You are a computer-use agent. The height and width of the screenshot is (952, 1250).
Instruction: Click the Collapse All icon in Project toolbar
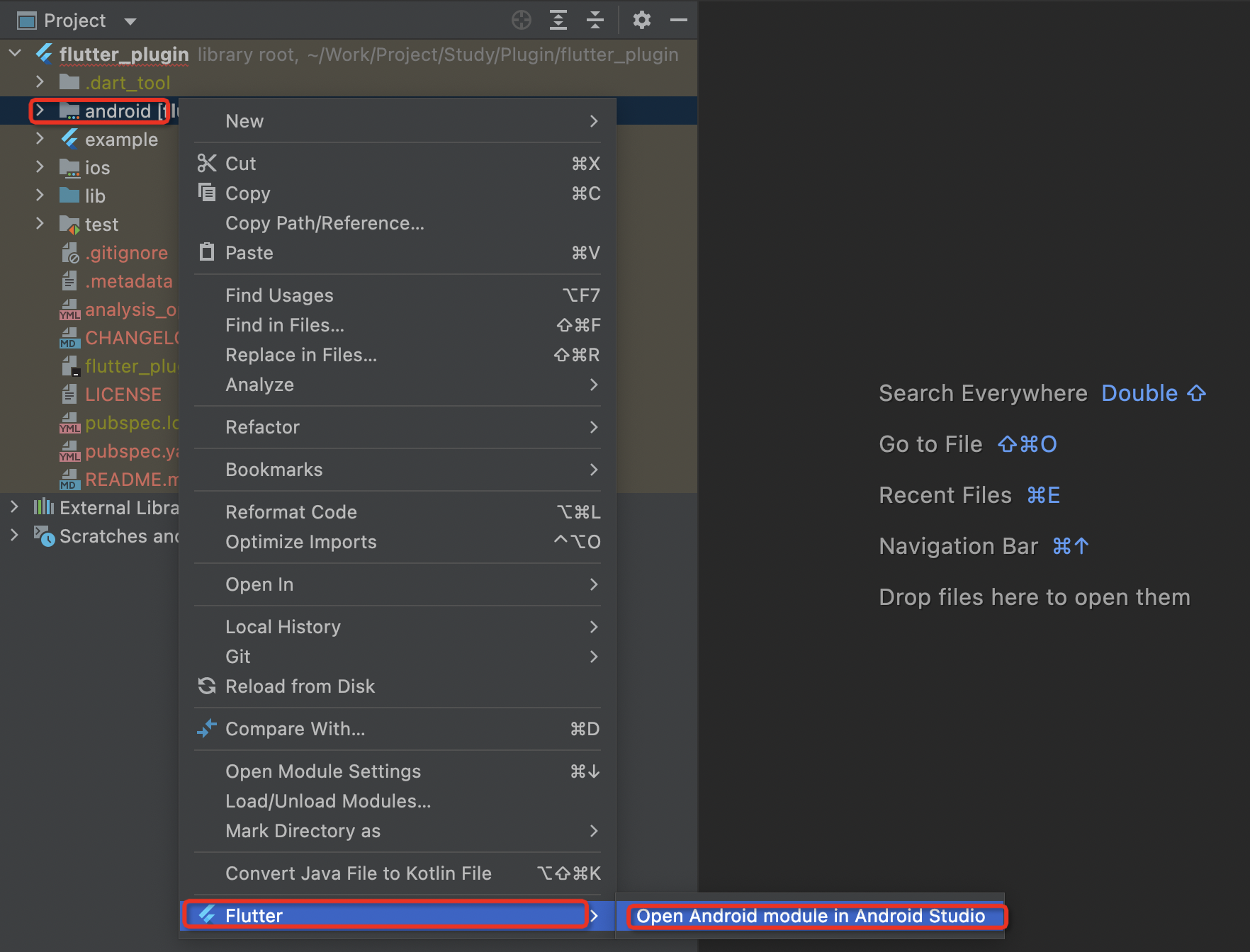tap(595, 20)
